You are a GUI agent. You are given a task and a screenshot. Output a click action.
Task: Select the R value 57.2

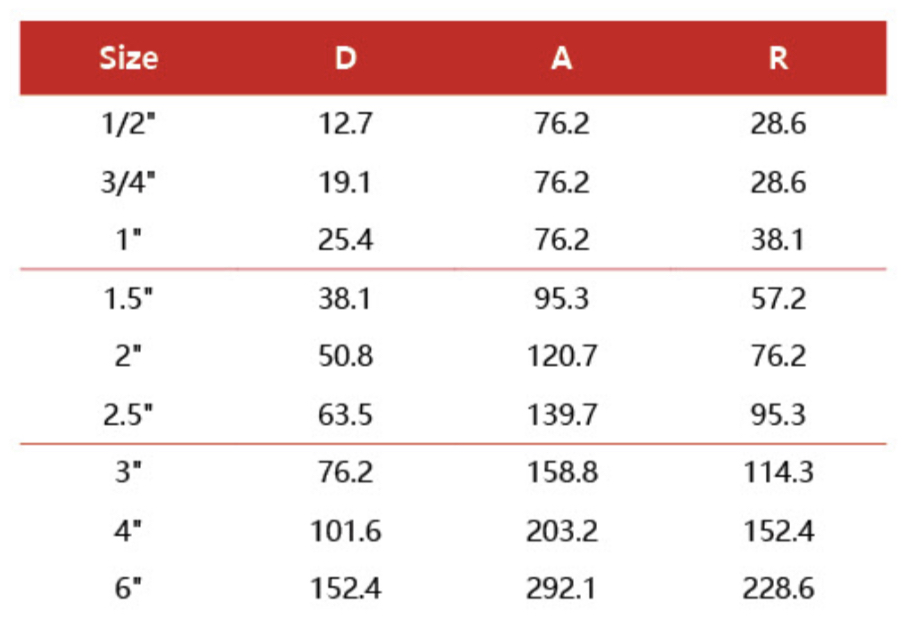778,298
